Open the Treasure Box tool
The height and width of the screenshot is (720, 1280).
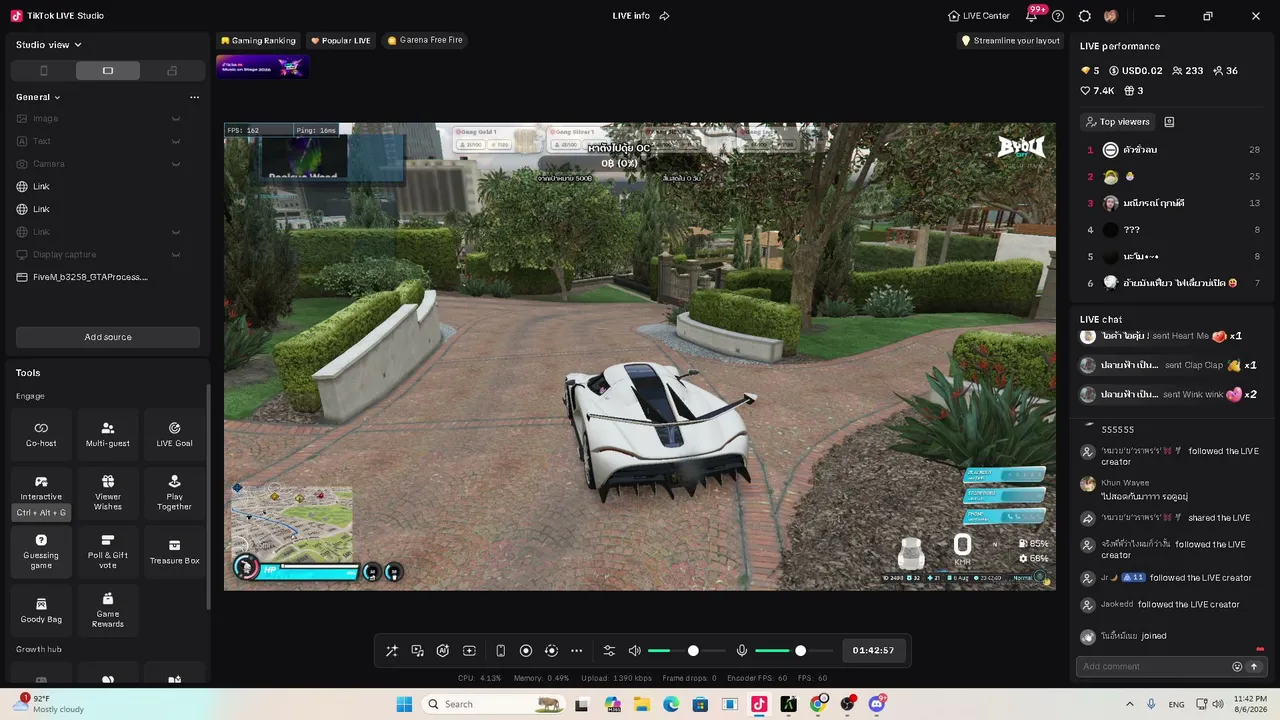tap(174, 551)
